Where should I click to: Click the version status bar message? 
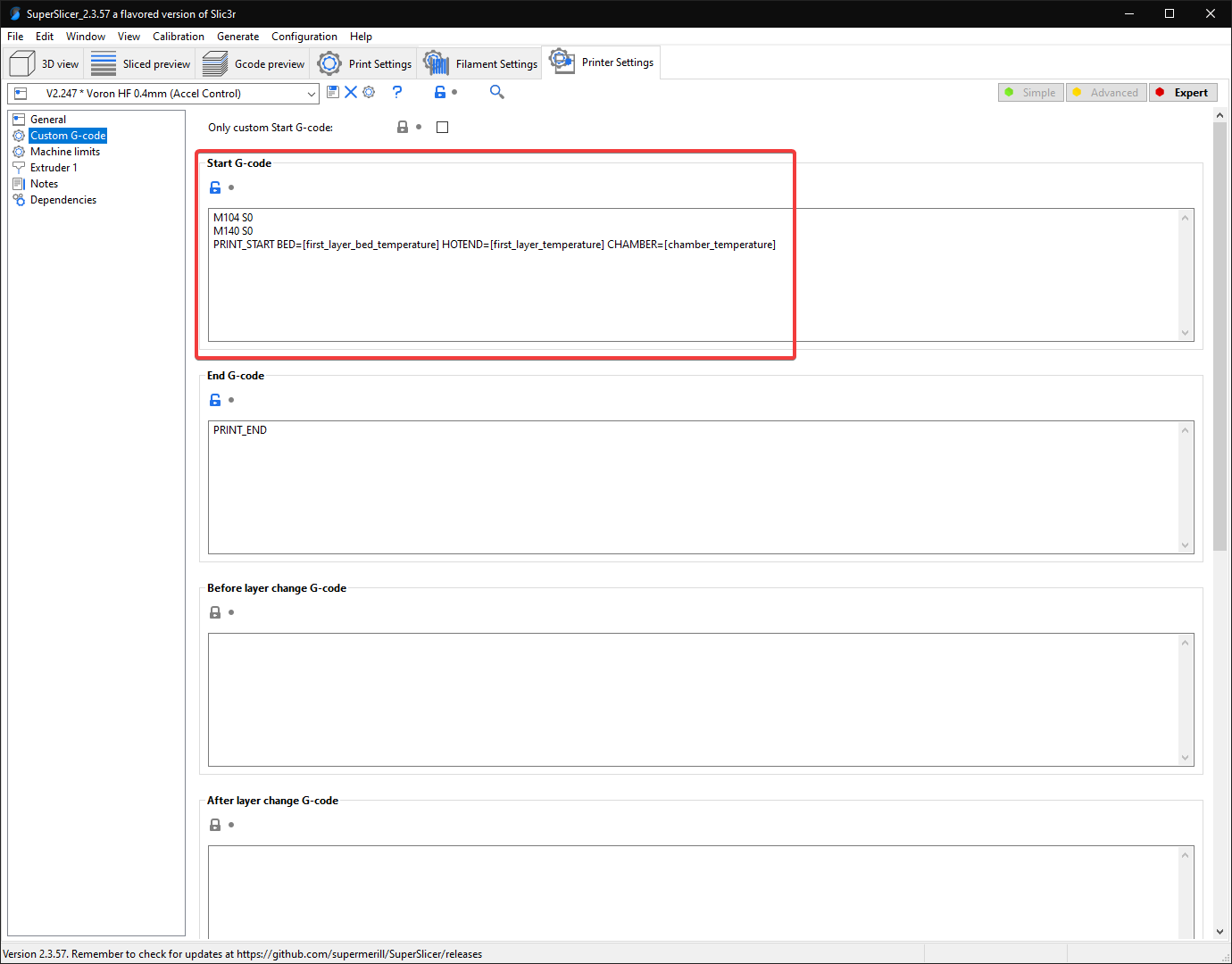243,954
